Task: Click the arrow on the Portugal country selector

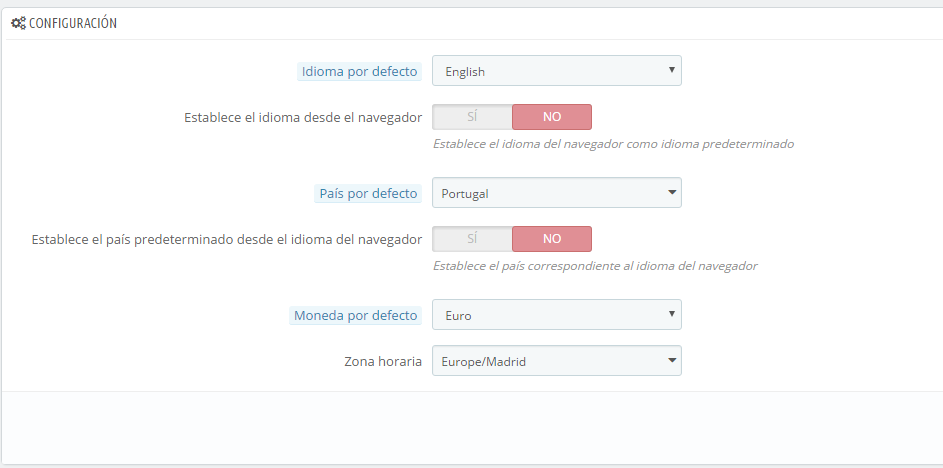Action: pos(670,193)
